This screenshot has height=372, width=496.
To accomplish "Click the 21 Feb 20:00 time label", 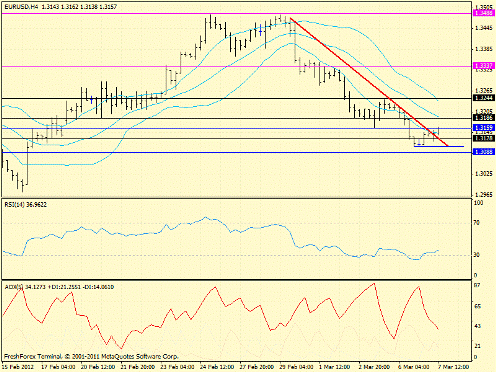I will 138,367.
